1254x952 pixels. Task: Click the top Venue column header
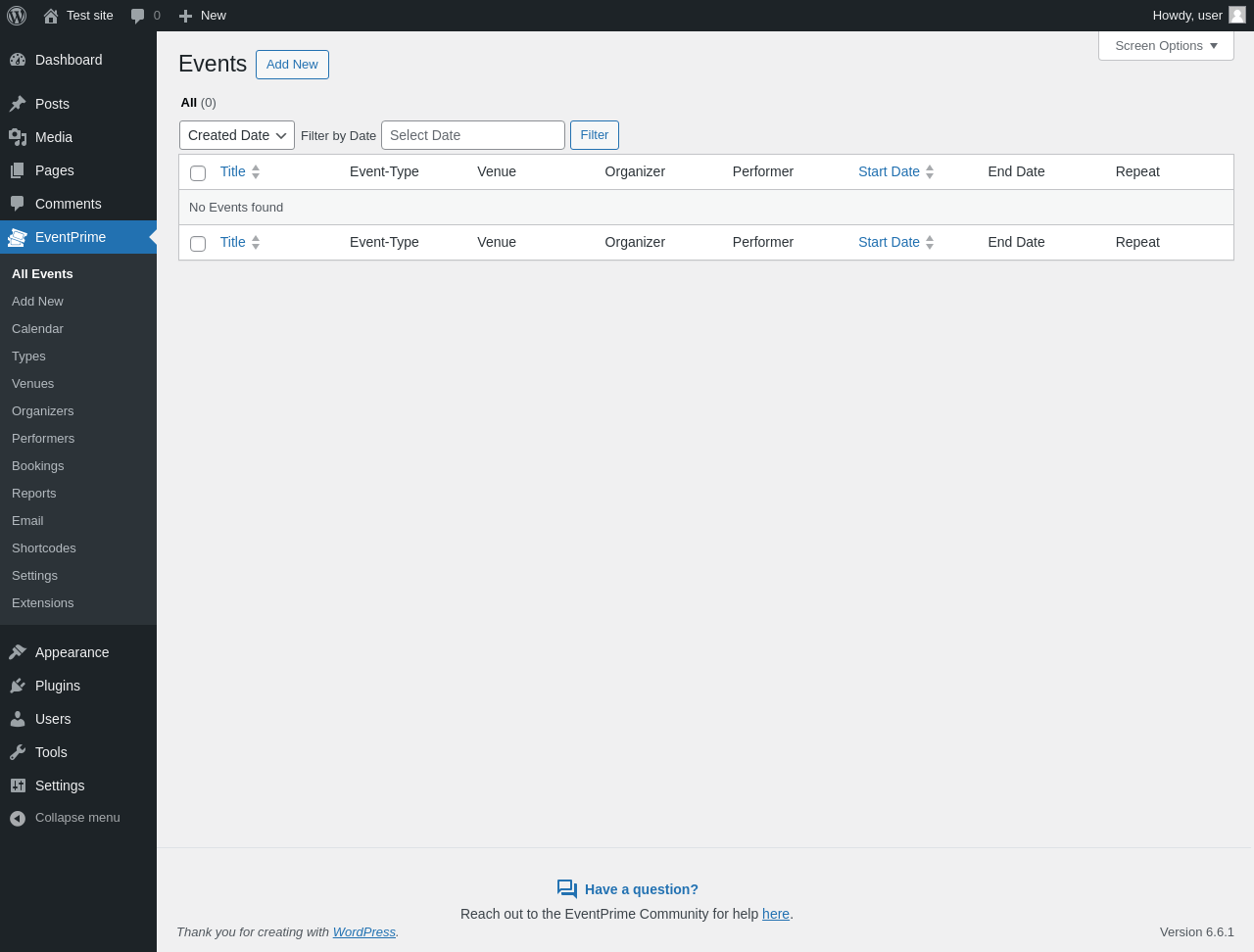click(497, 171)
